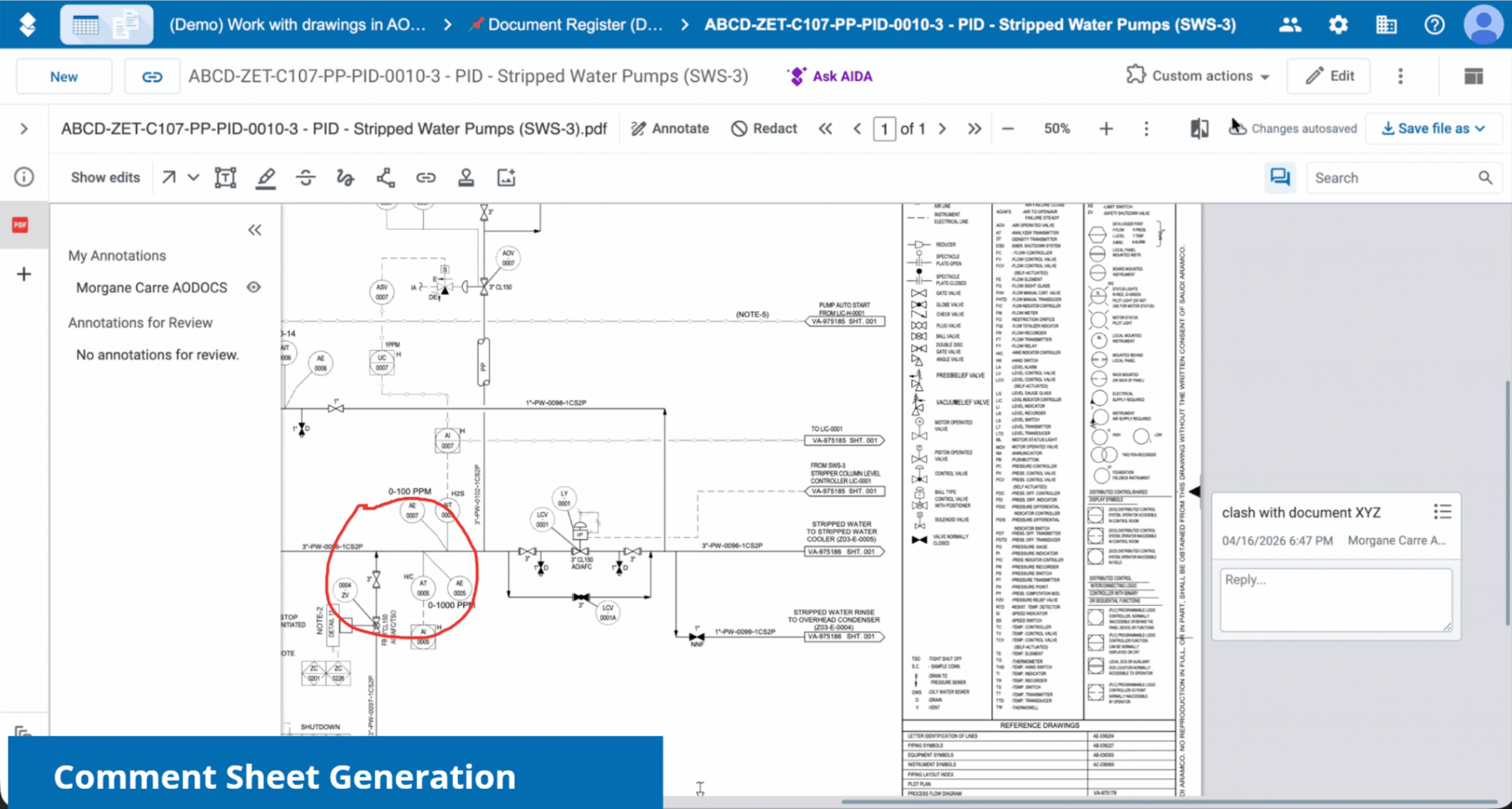The width and height of the screenshot is (1512, 809).
Task: Toggle visibility of Morgane Carre AODOCS annotations
Action: tap(253, 287)
